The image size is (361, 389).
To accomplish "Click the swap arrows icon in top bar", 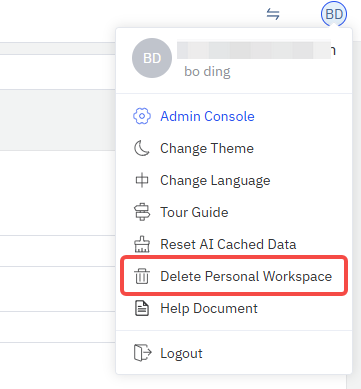I will [273, 14].
